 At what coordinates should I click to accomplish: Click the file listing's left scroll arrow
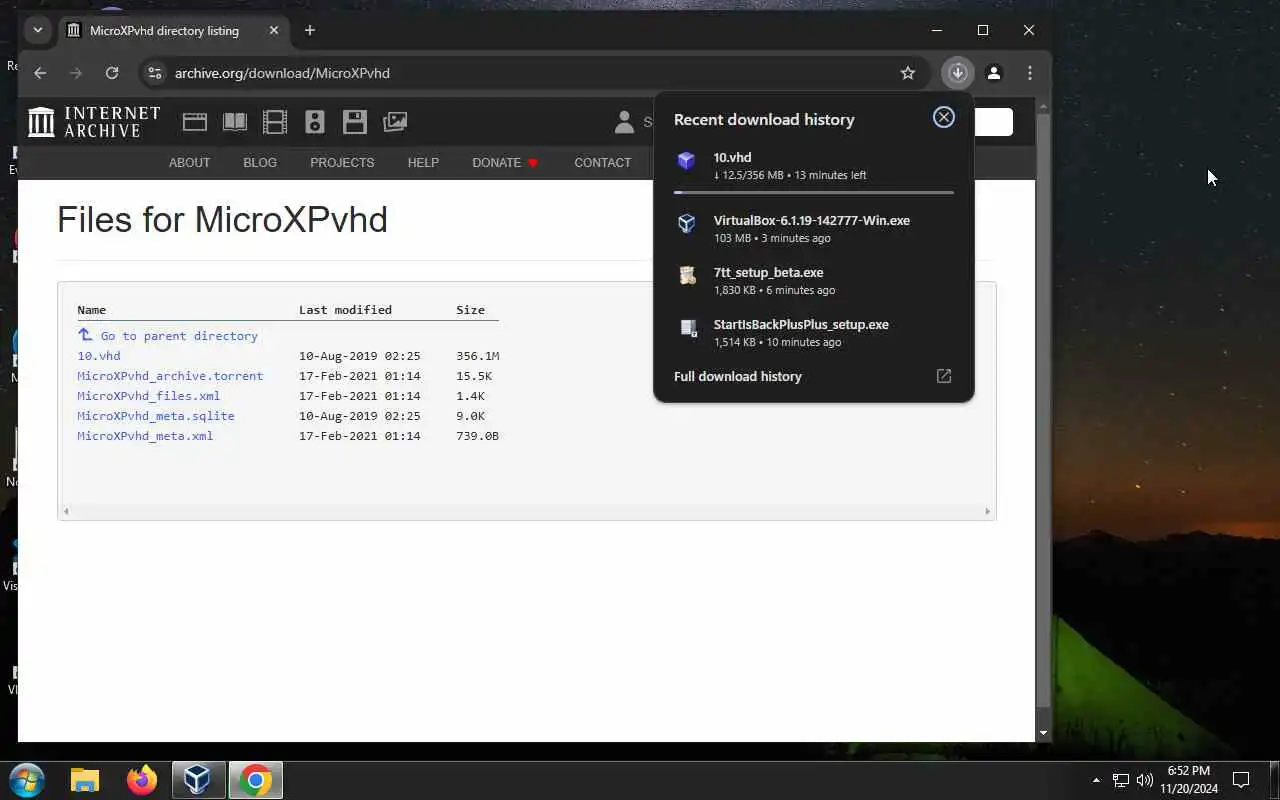pos(66,511)
